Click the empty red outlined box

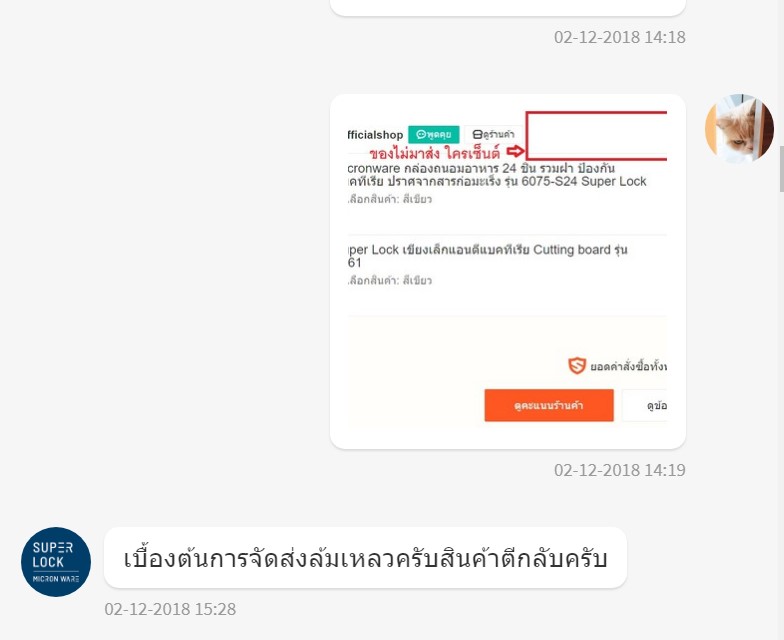[596, 136]
